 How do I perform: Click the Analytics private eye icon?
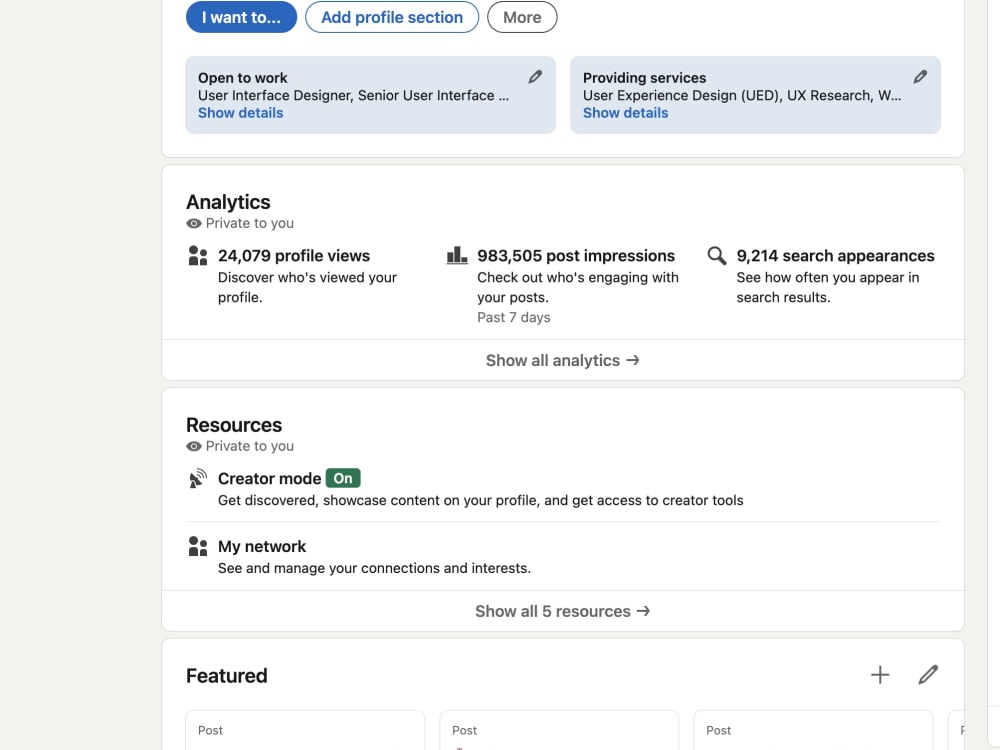(x=193, y=223)
